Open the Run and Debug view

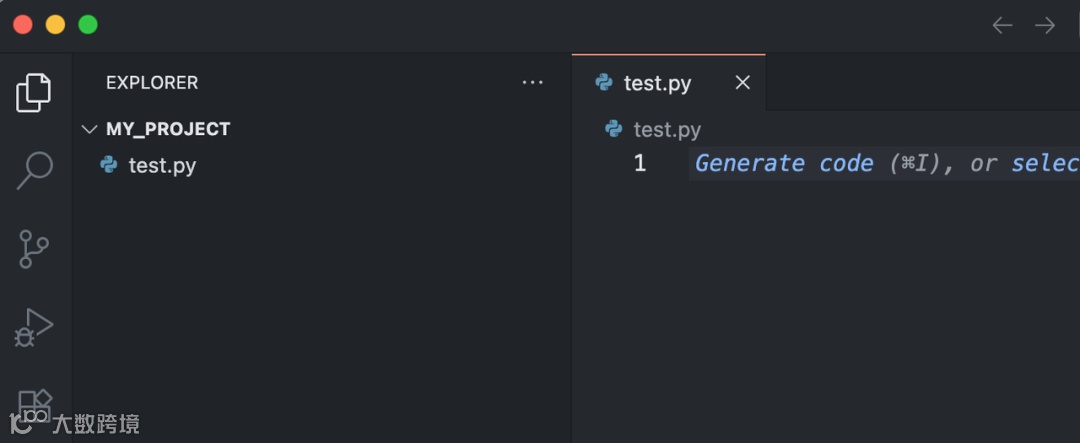pos(35,328)
